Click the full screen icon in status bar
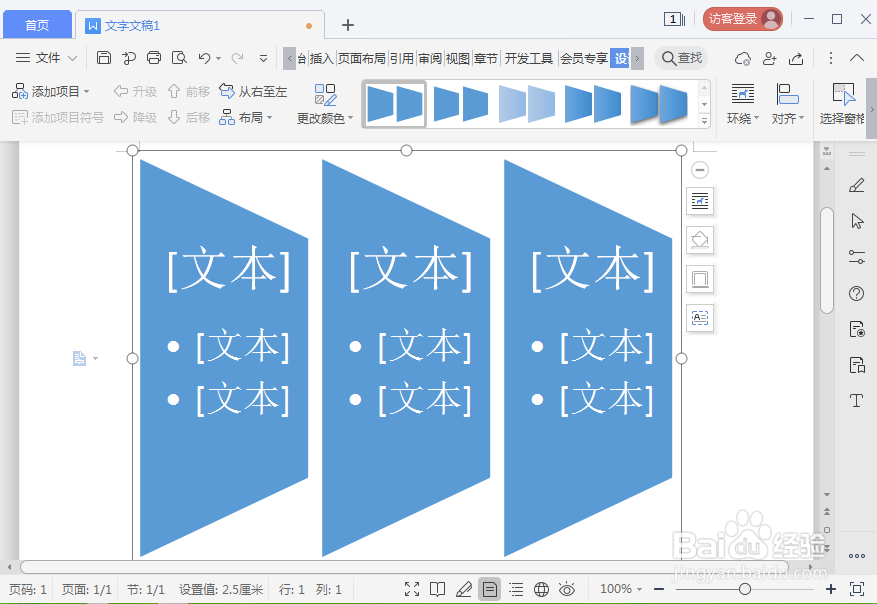The image size is (877, 604). 412,589
